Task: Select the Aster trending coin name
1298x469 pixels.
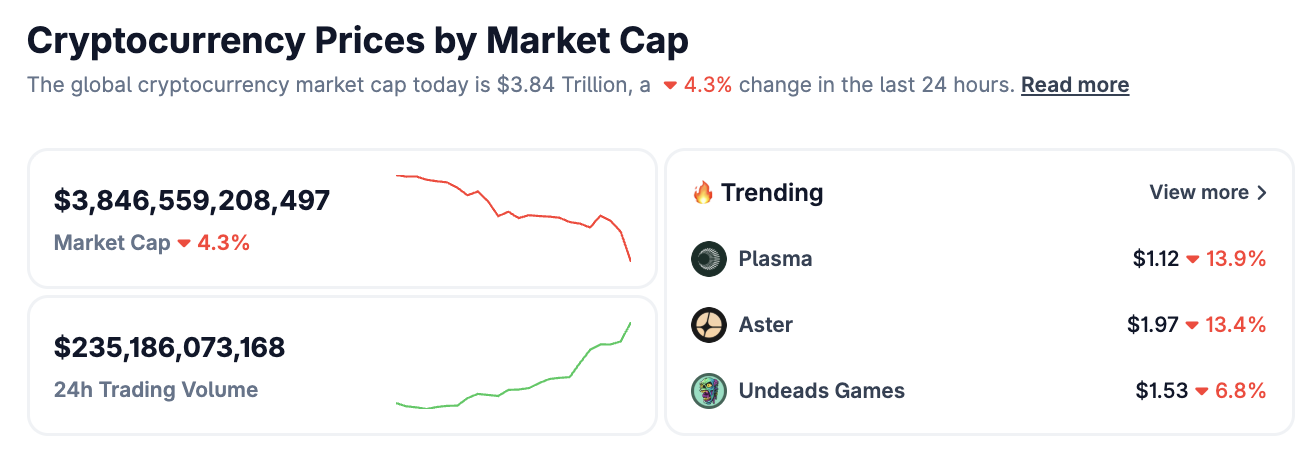Action: (x=765, y=325)
